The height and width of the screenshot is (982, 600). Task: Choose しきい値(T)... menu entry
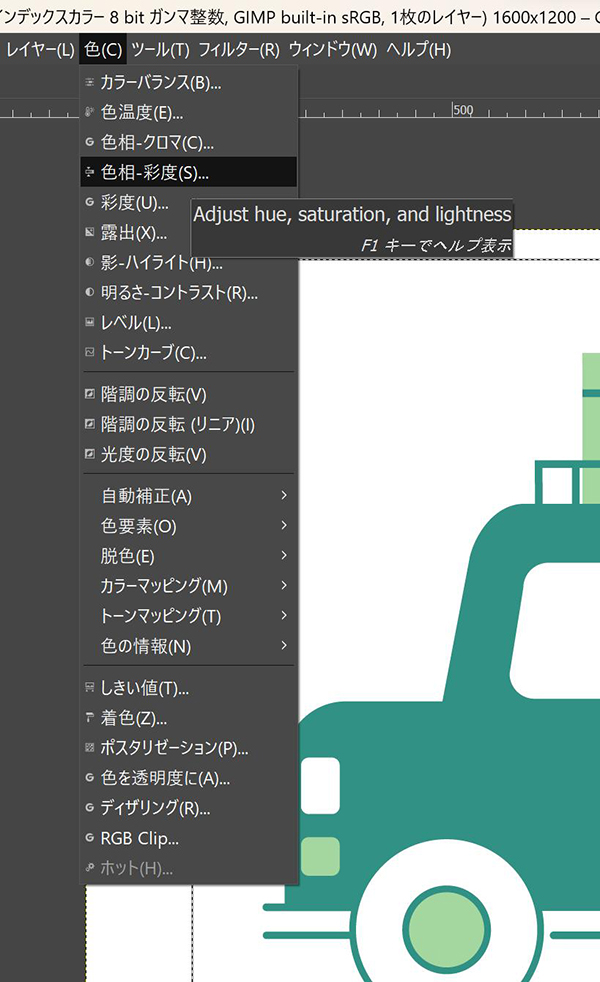(189, 688)
